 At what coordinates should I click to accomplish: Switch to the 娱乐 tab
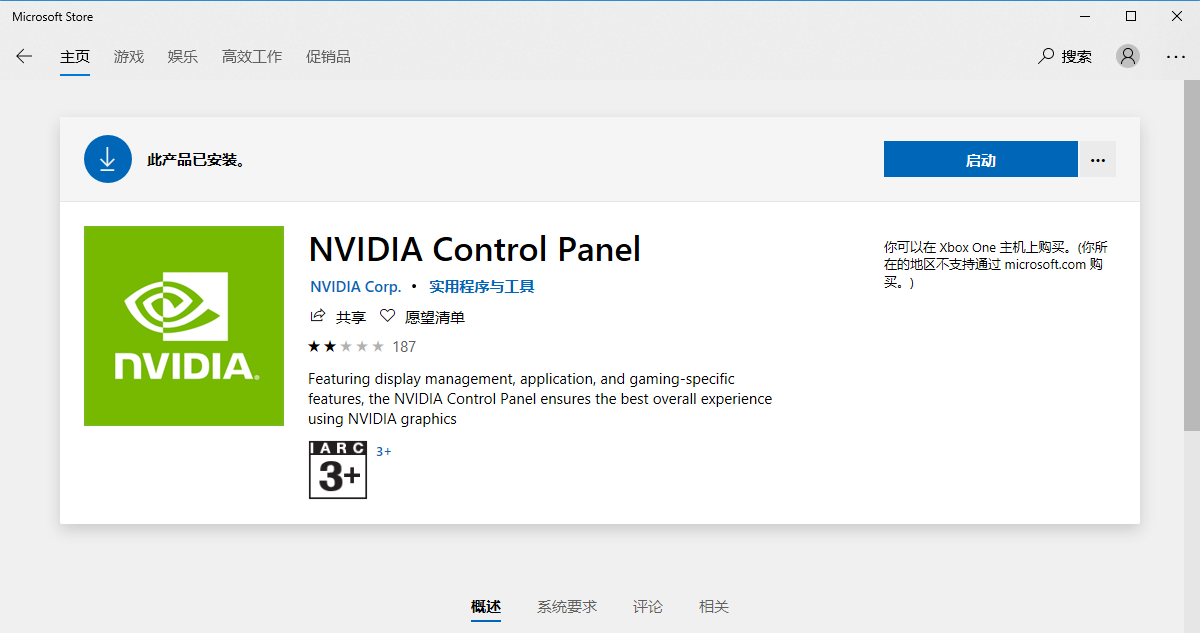pos(183,57)
